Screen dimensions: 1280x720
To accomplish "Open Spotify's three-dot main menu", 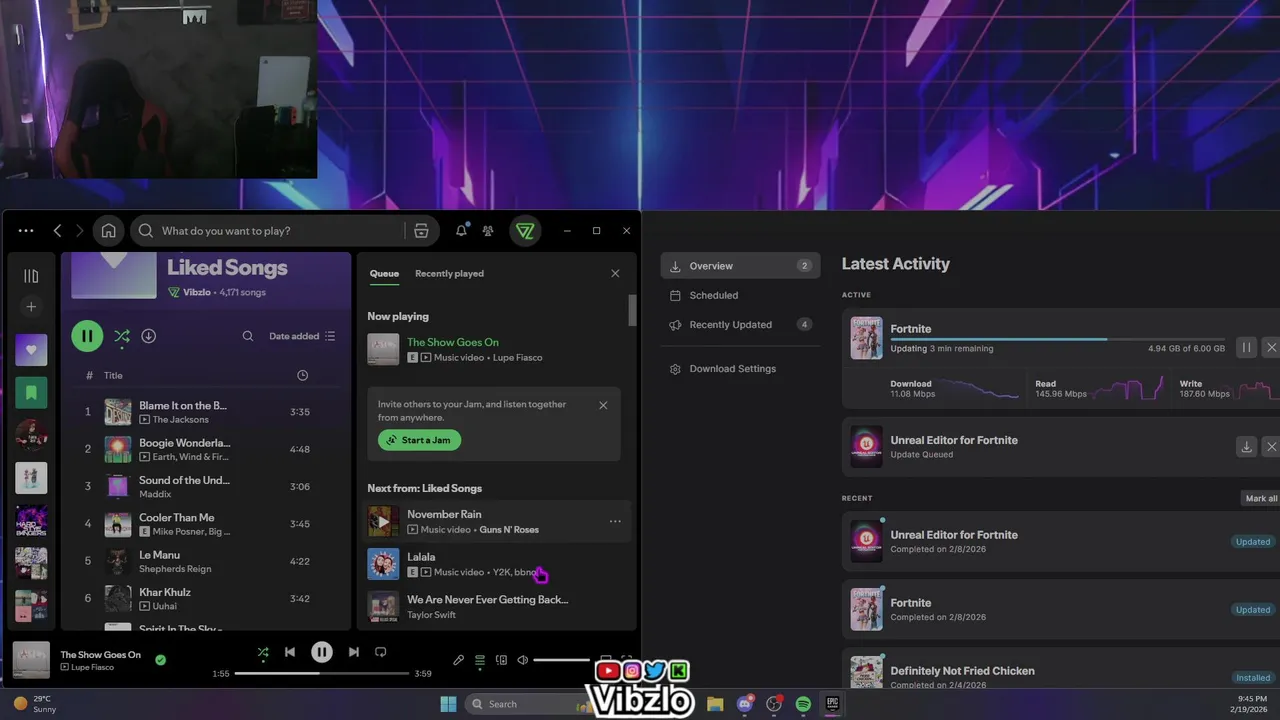I will point(26,231).
